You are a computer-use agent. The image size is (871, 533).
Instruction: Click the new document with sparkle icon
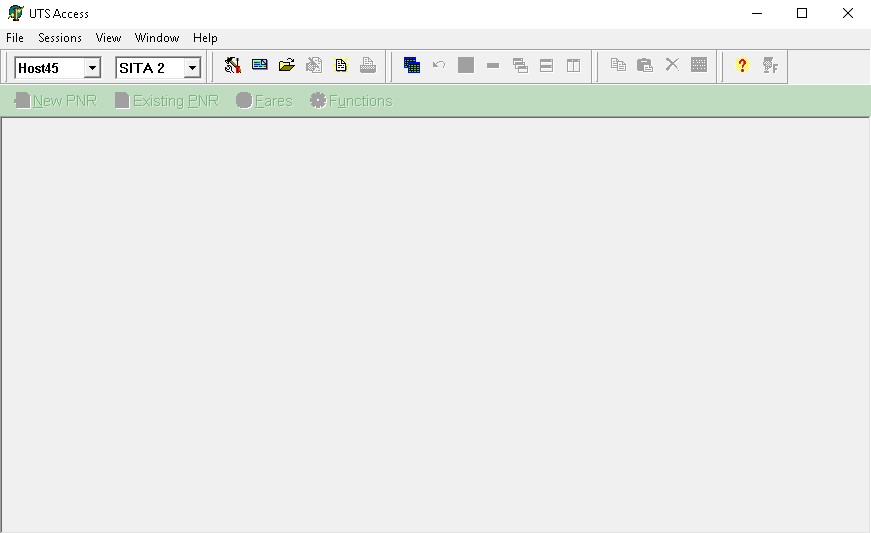coord(341,65)
